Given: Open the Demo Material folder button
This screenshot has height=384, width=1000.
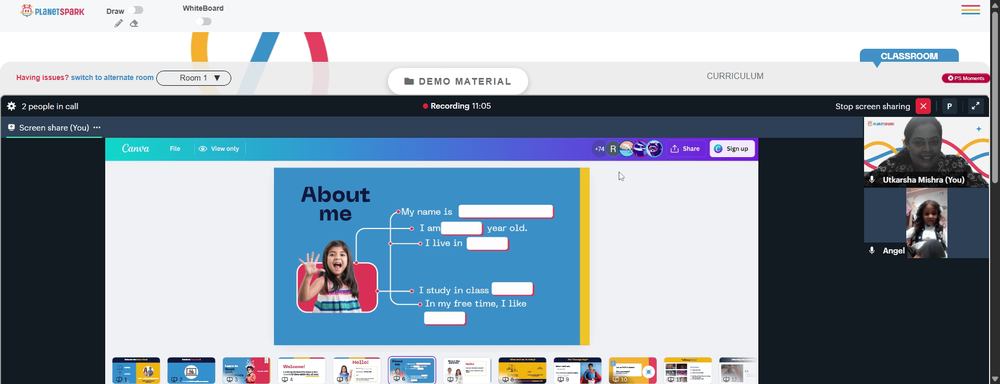Looking at the screenshot, I should pos(458,81).
